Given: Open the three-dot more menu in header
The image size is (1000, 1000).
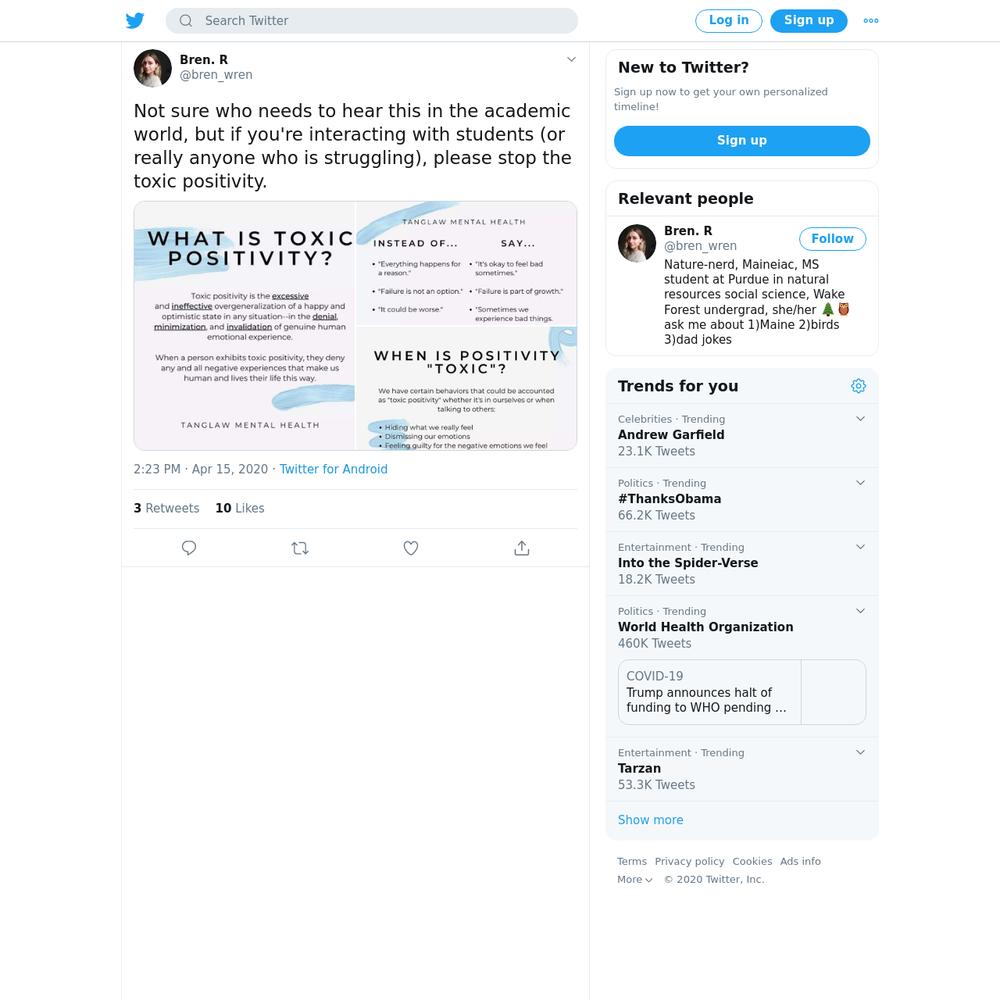Looking at the screenshot, I should pos(871,20).
